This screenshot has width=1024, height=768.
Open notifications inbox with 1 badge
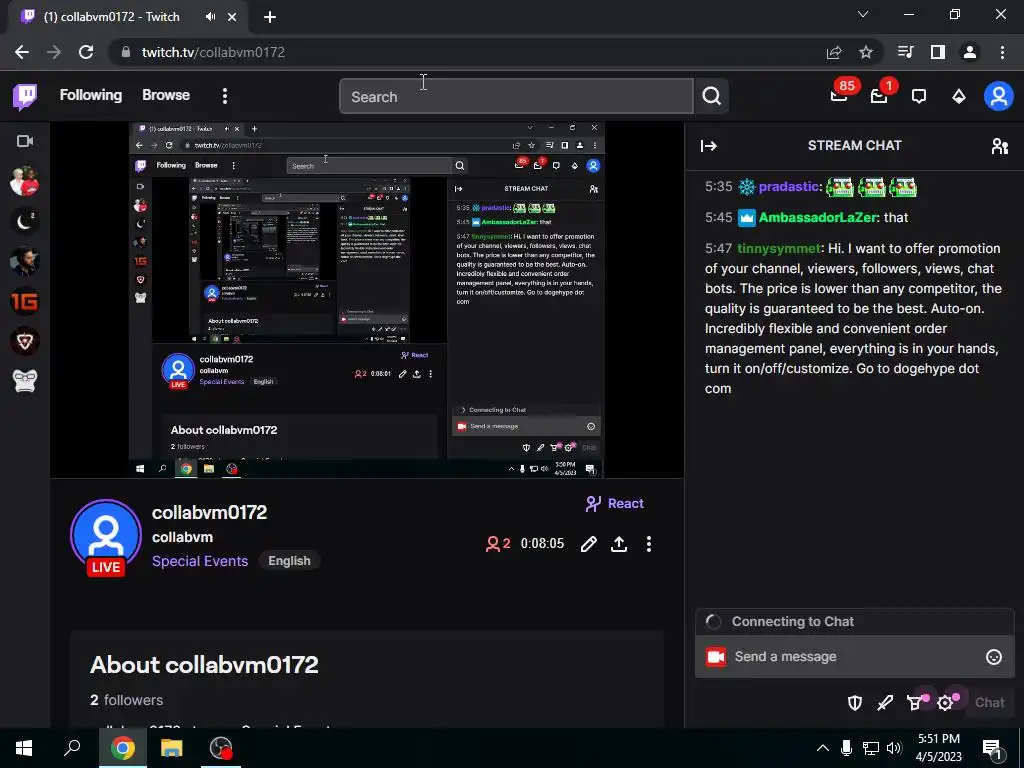click(879, 97)
